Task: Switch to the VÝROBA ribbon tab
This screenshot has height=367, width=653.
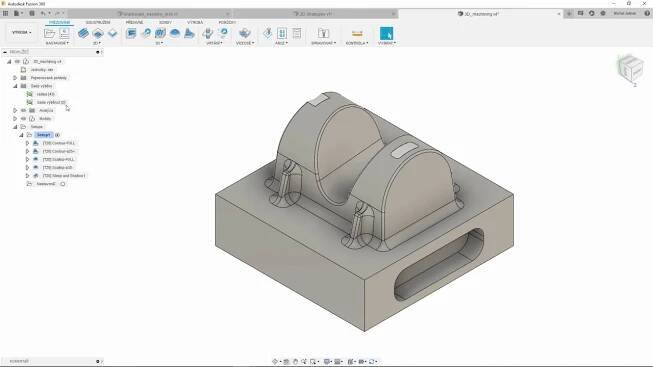Action: tap(195, 22)
